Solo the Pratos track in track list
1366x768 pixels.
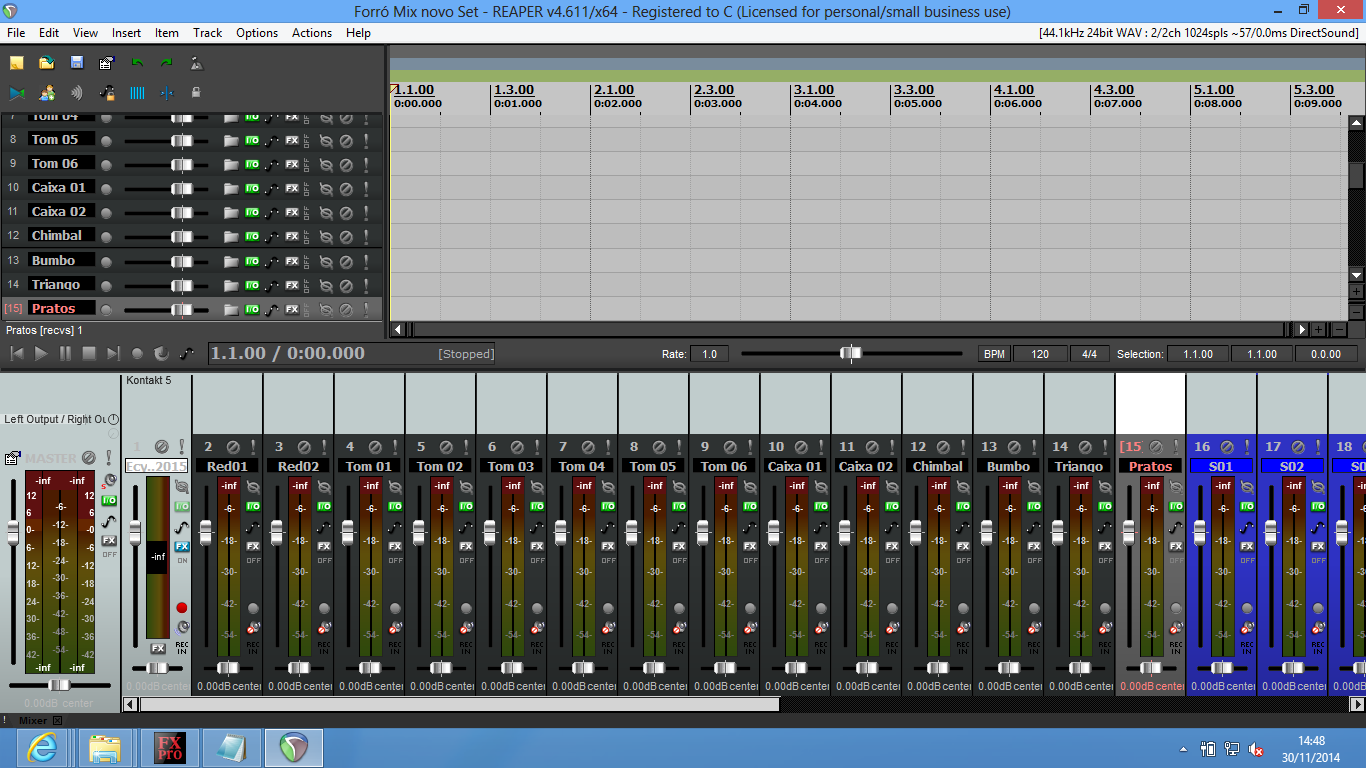pyautogui.click(x=365, y=310)
